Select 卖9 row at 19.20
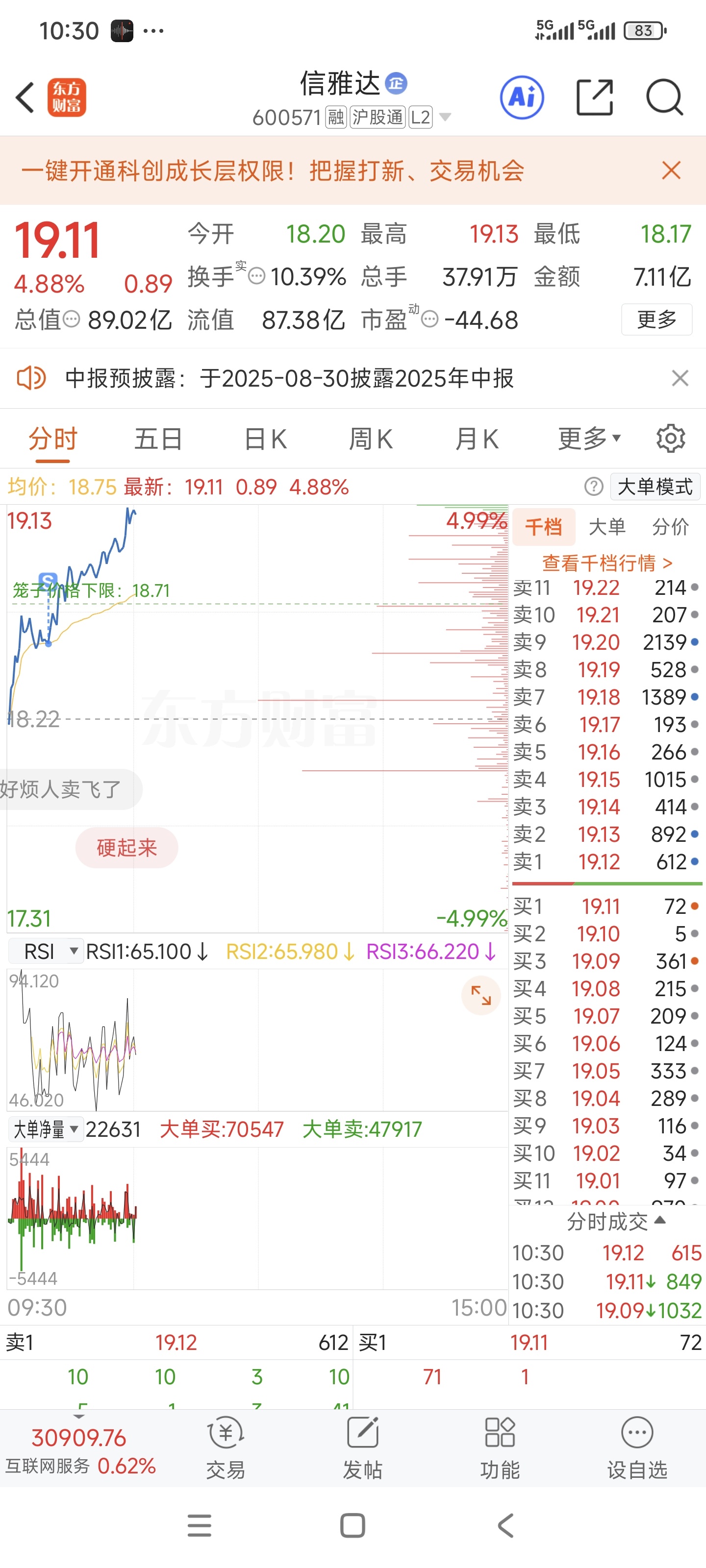The width and height of the screenshot is (706, 1568). tap(606, 642)
